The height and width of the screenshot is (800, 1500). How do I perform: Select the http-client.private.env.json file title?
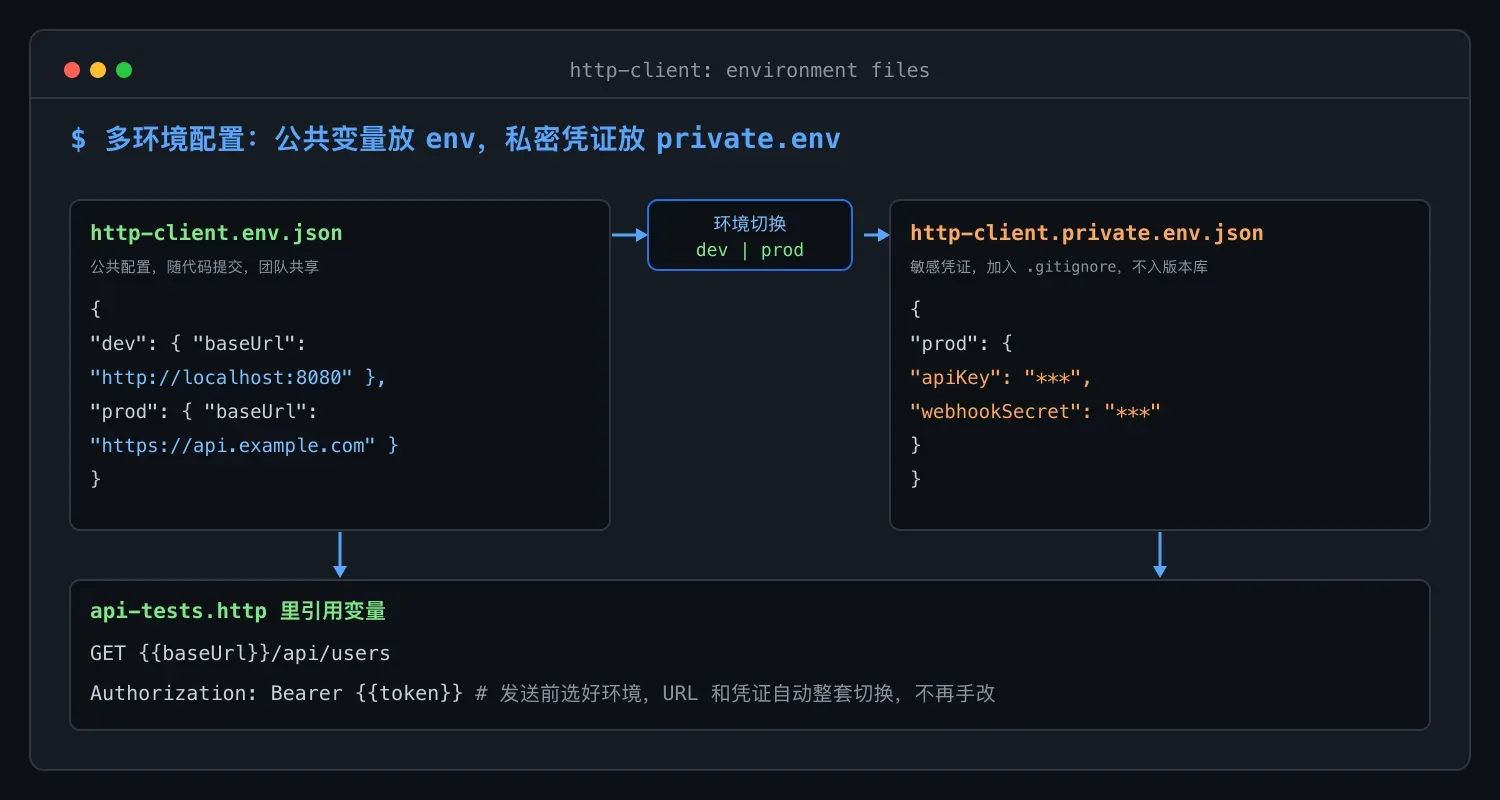tap(1087, 233)
